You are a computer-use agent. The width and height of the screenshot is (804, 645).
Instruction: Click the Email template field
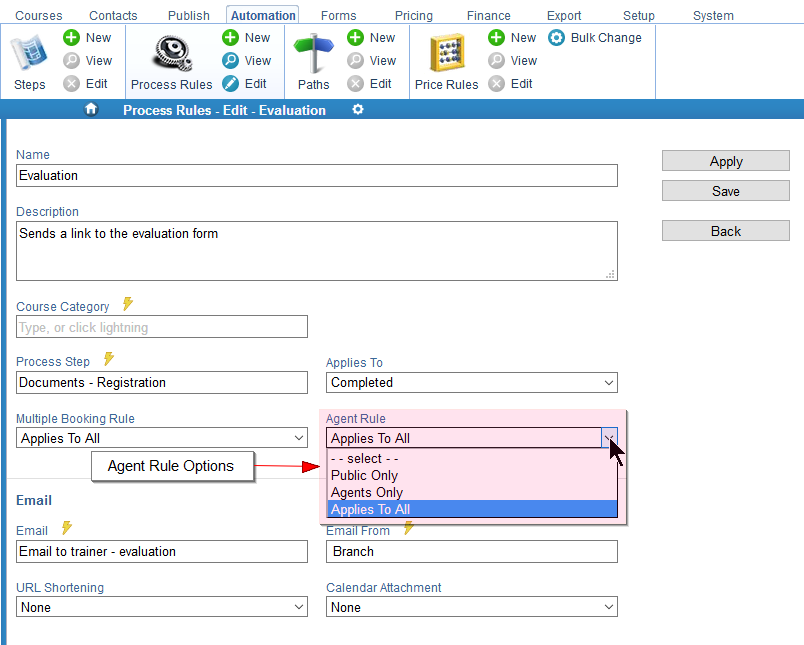162,551
